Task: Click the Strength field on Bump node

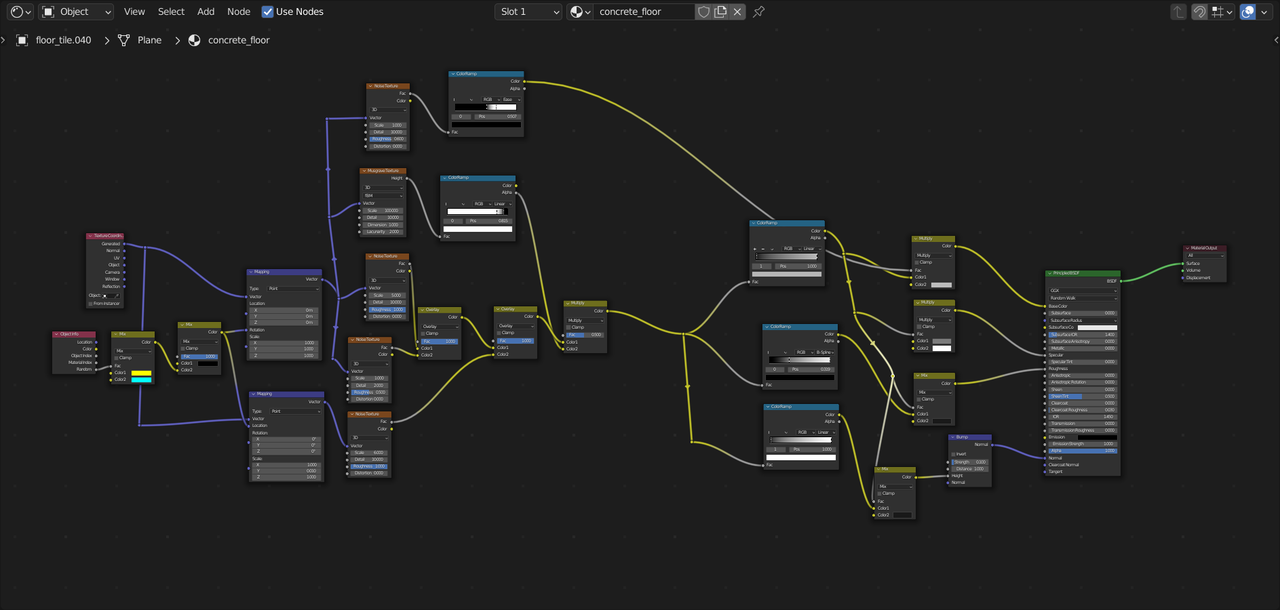Action: (x=969, y=462)
